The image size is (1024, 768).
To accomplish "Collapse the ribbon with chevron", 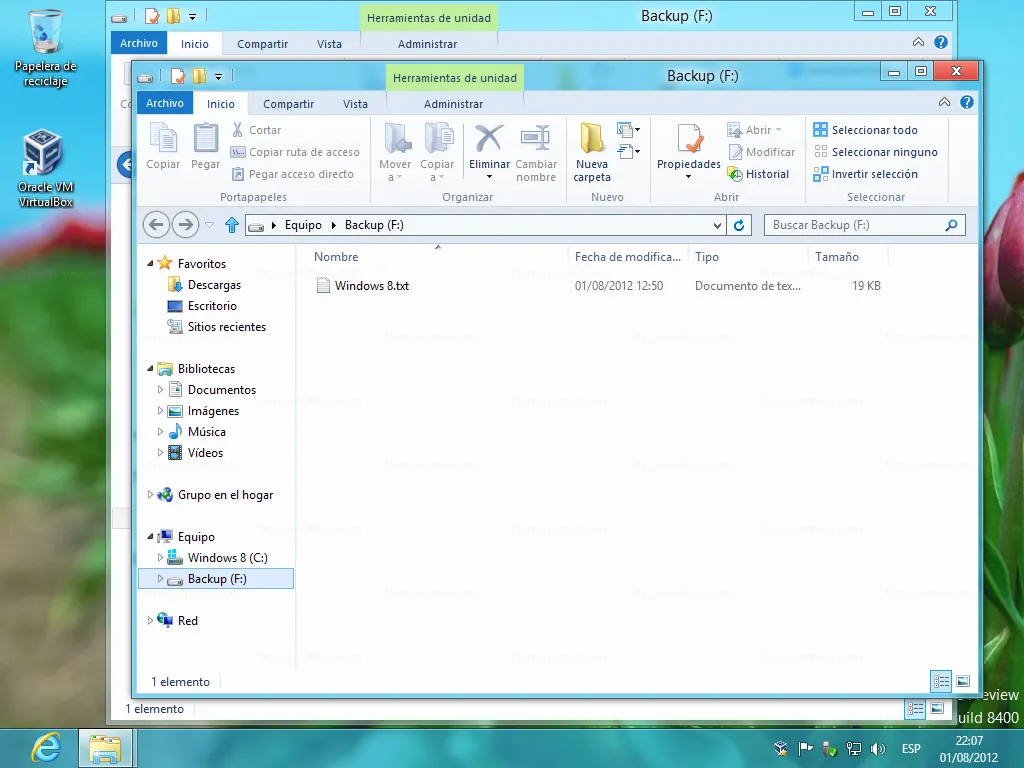I will (x=945, y=102).
